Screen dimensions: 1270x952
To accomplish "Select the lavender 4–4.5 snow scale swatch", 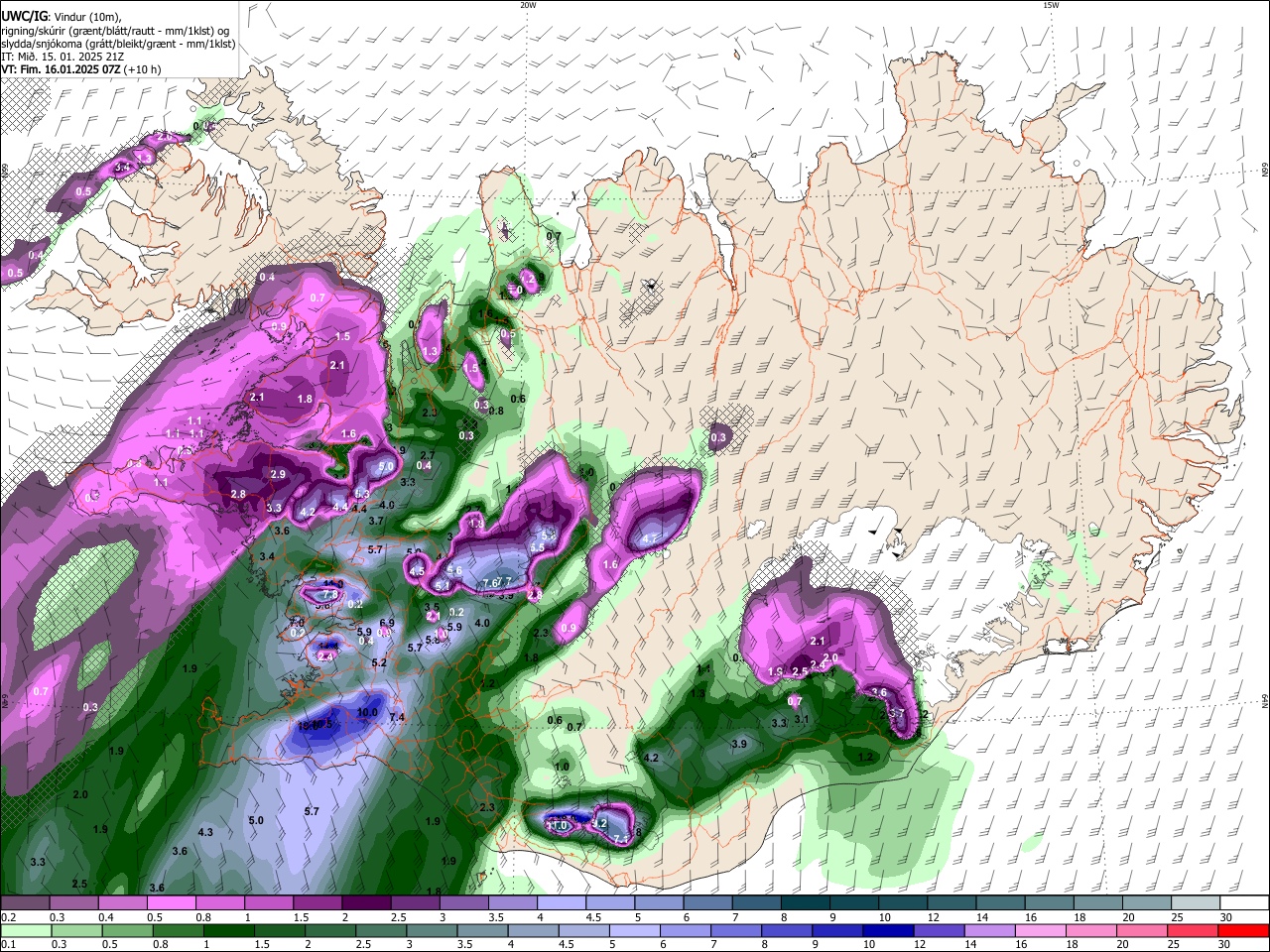I will click(x=562, y=903).
